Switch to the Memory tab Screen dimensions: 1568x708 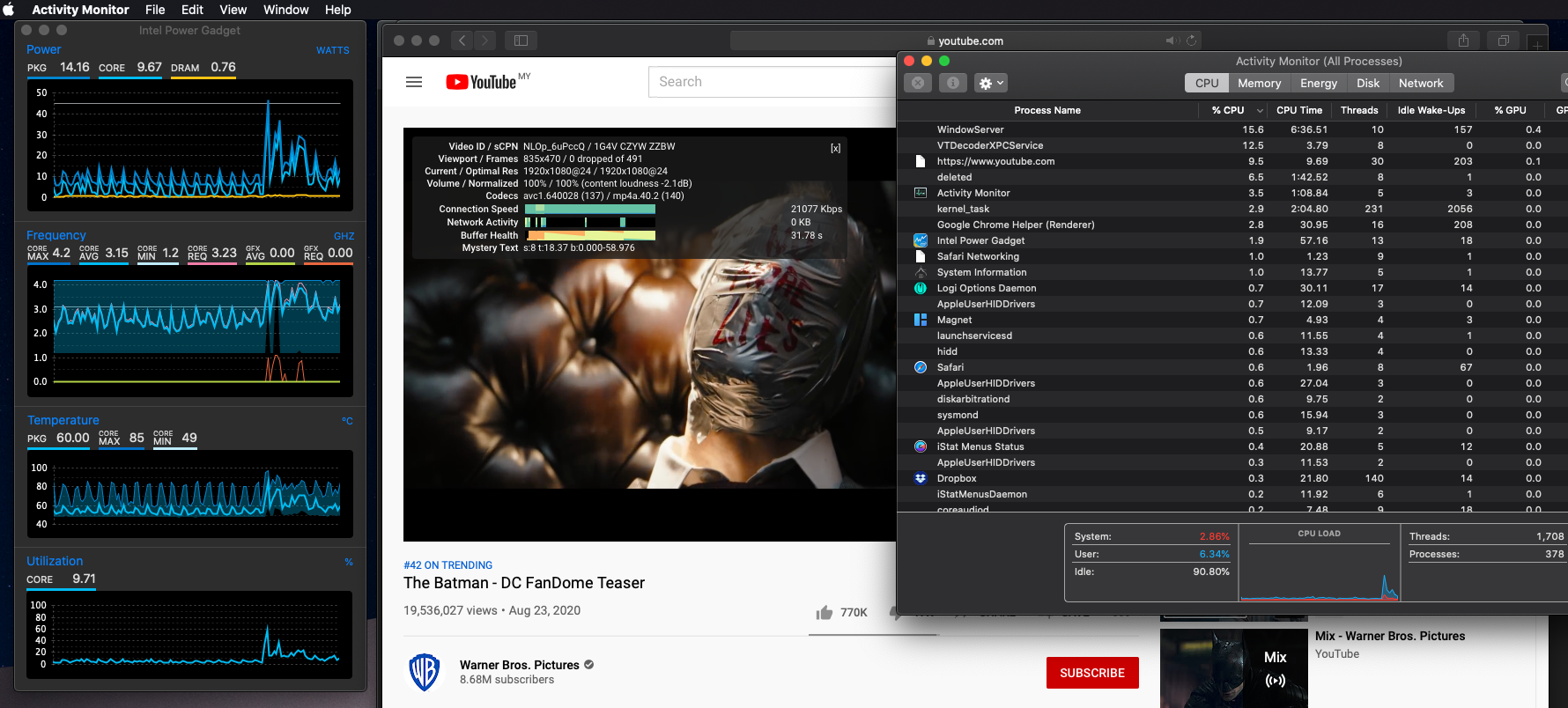pyautogui.click(x=1259, y=83)
